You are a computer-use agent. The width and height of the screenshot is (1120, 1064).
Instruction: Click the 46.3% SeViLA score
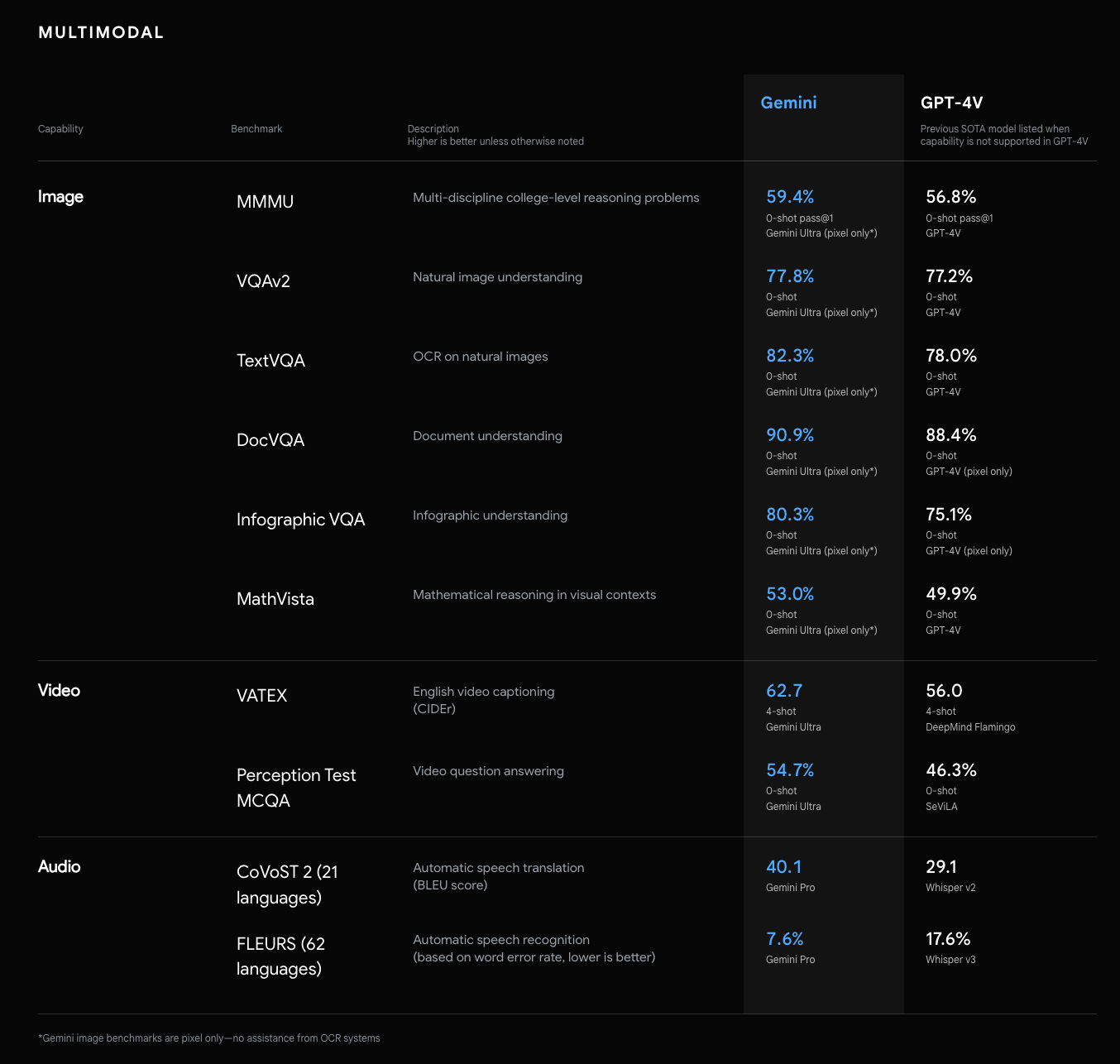[x=951, y=770]
